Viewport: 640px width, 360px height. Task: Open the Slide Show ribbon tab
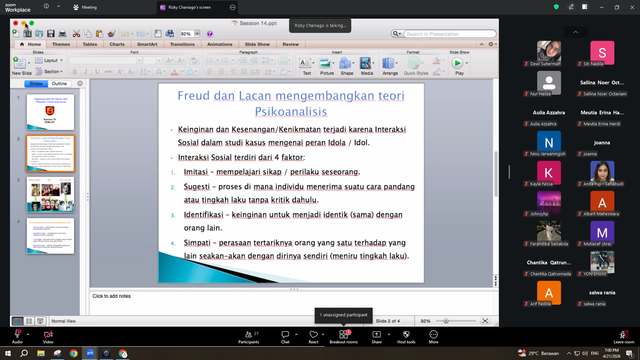(257, 44)
